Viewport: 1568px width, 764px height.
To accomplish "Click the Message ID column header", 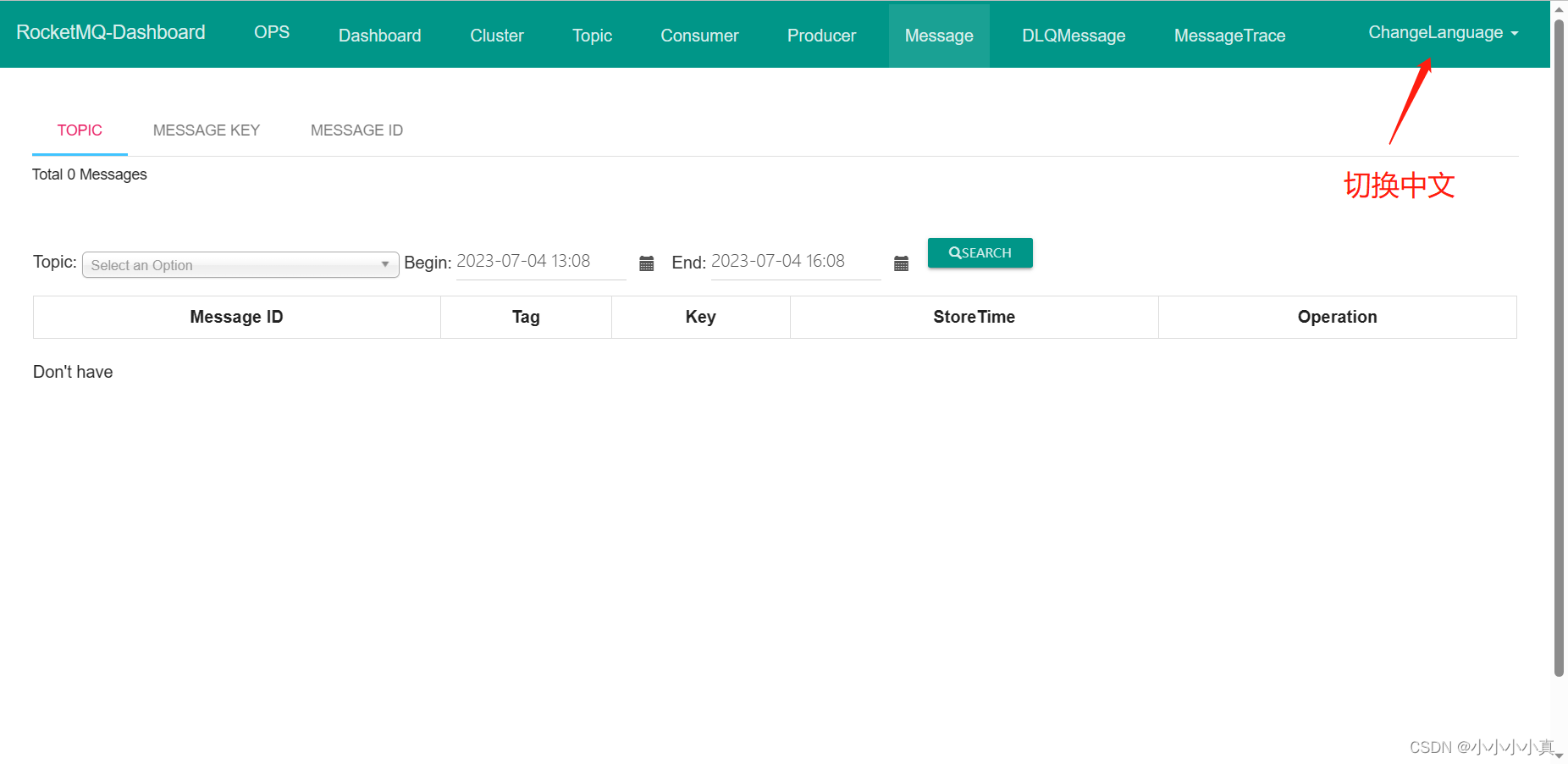I will pos(237,317).
